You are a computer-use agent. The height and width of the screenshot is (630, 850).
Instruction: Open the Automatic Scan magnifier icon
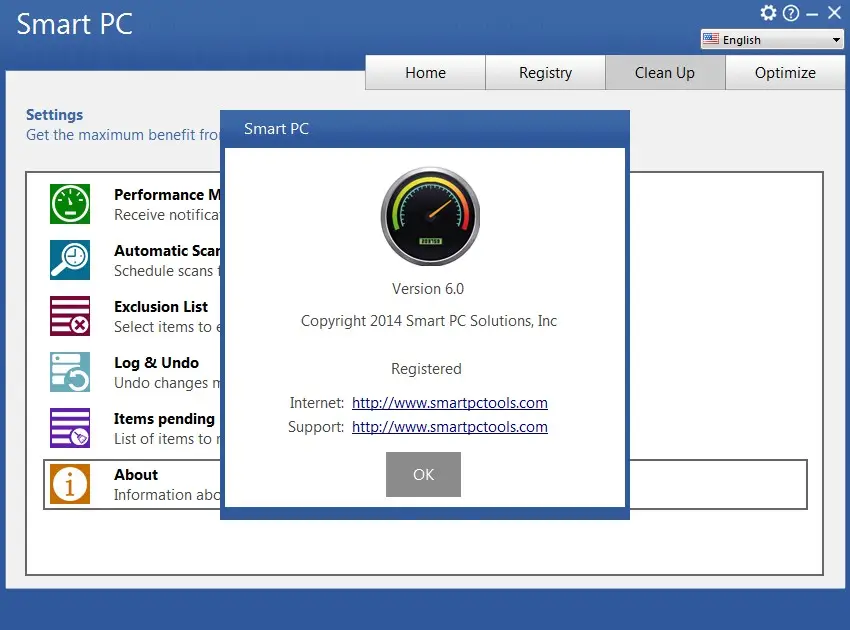pyautogui.click(x=70, y=260)
